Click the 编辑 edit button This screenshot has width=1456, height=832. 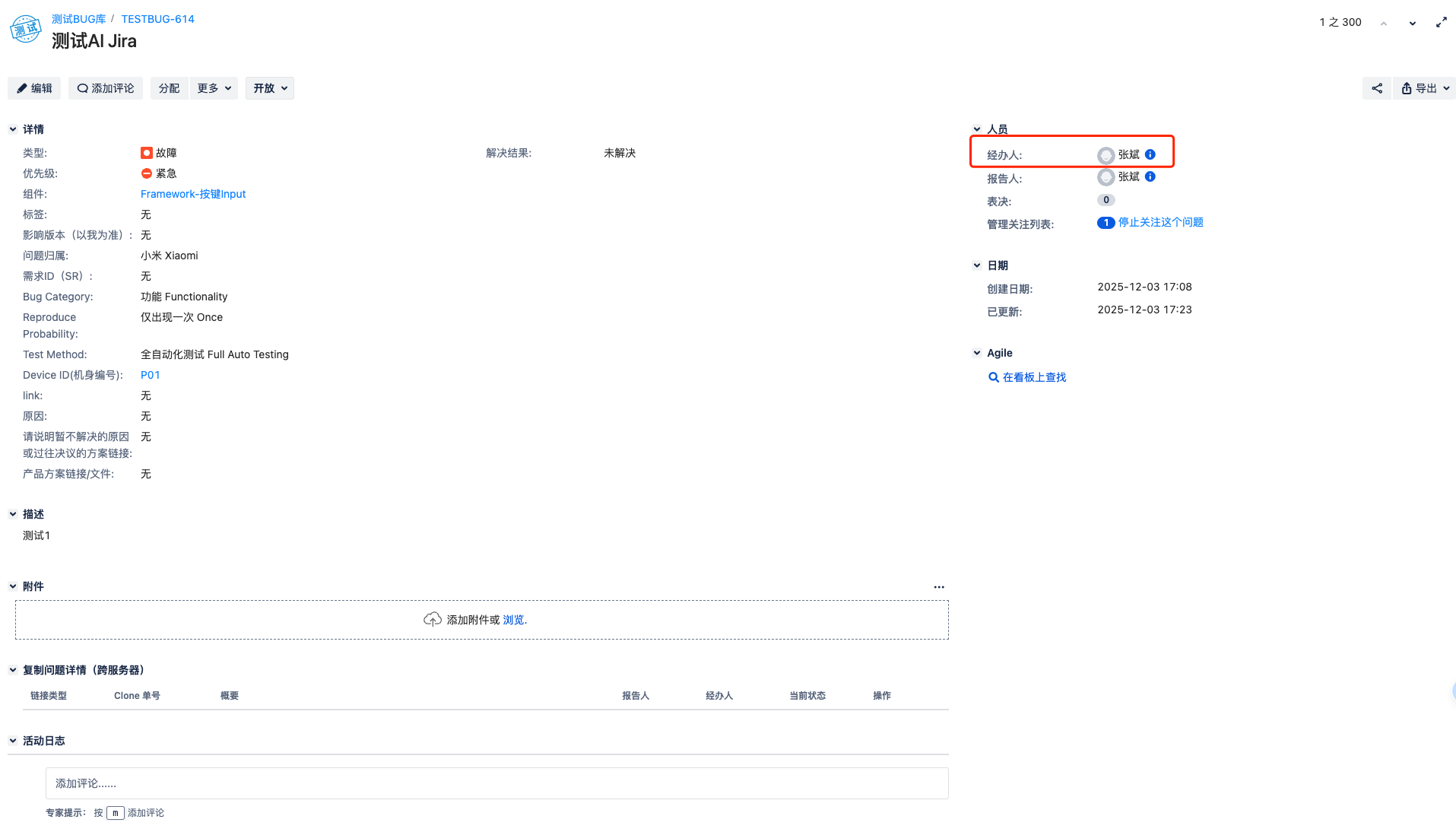(34, 88)
